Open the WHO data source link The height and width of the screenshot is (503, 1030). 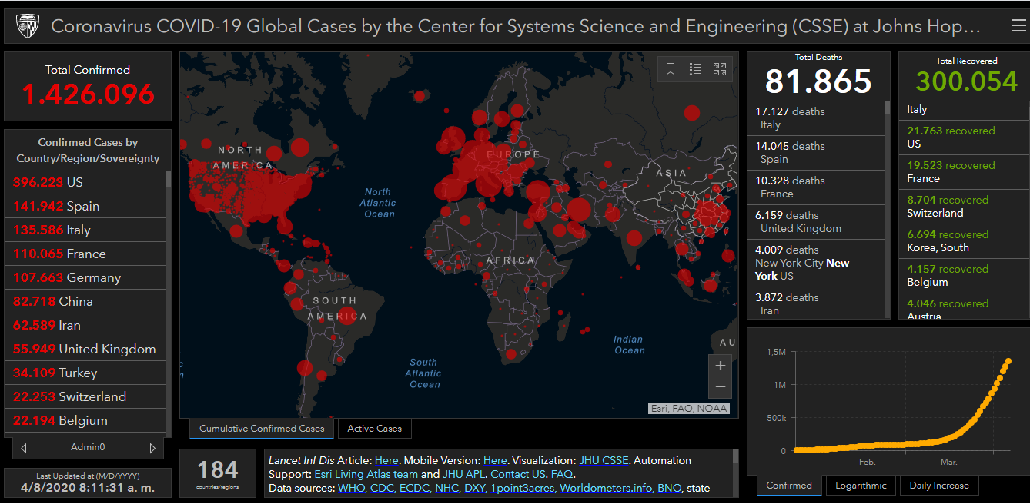(351, 489)
